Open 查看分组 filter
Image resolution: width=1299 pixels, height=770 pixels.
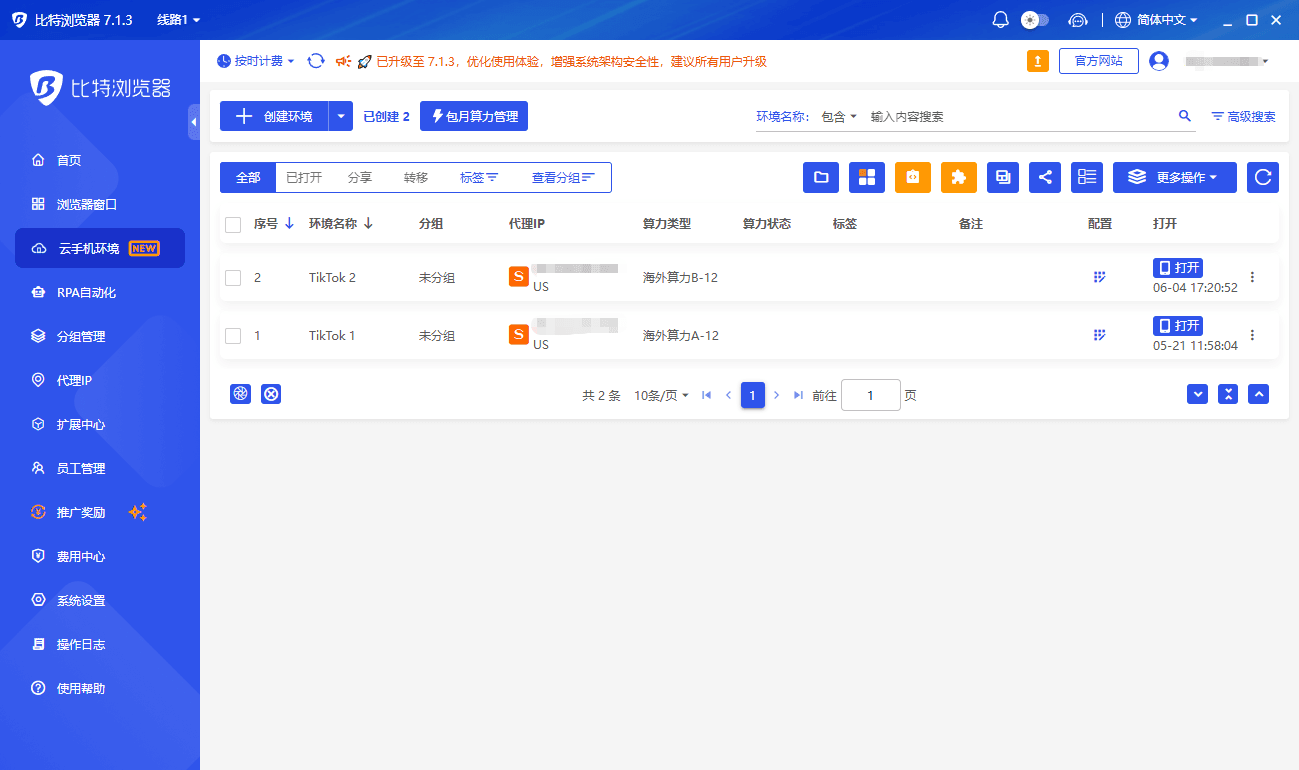563,177
